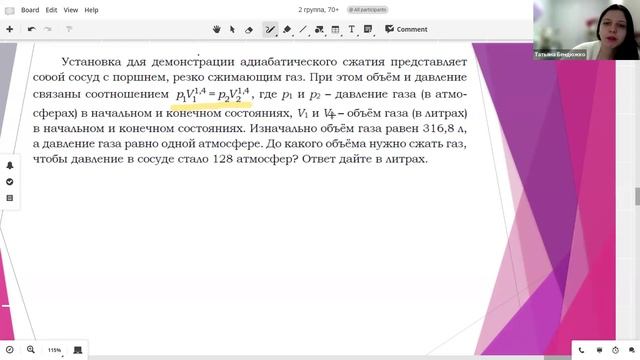Click the All participants badge
The width and height of the screenshot is (640, 360).
pos(368,10)
